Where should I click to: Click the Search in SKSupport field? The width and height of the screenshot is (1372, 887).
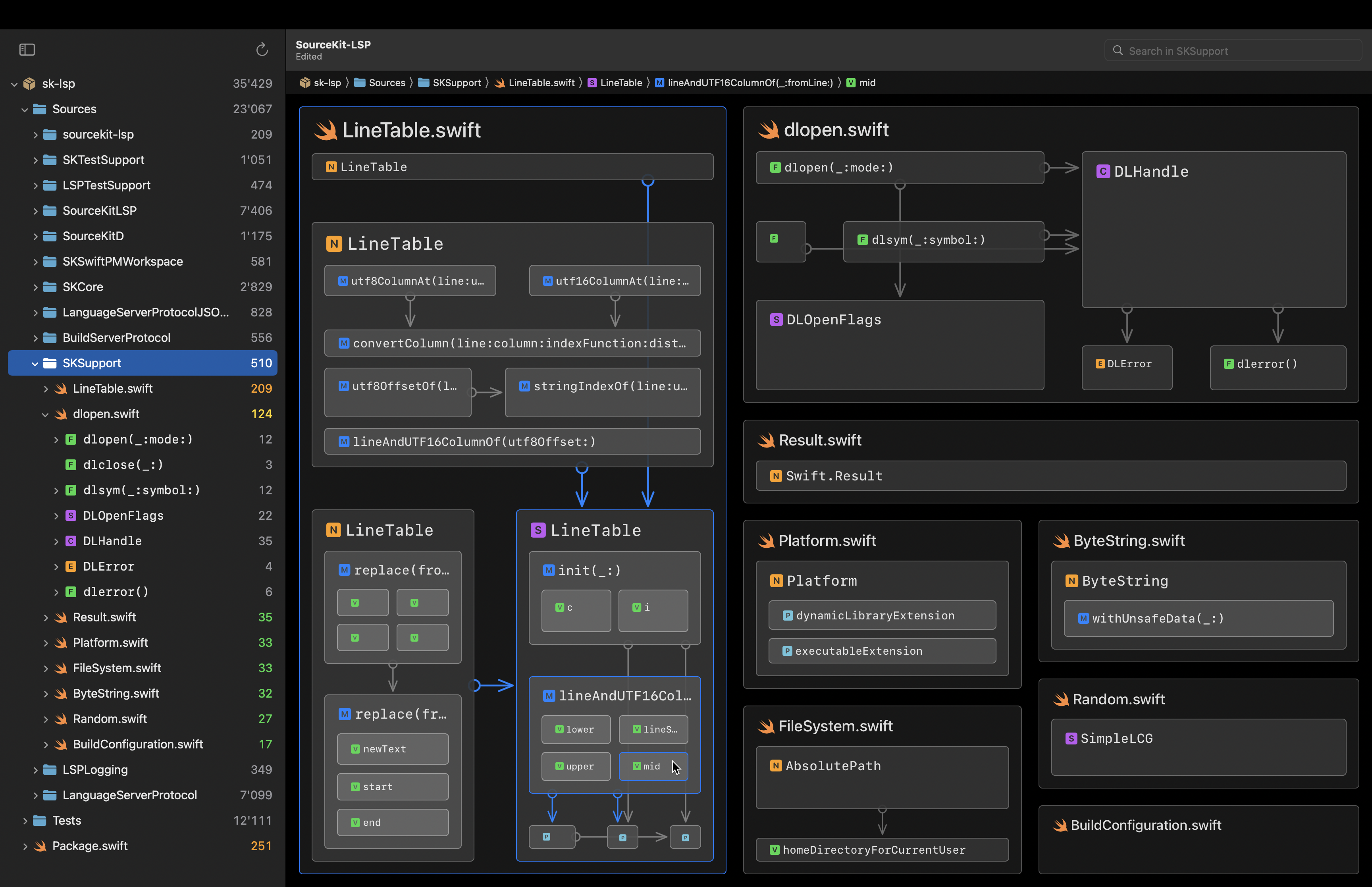point(1233,51)
